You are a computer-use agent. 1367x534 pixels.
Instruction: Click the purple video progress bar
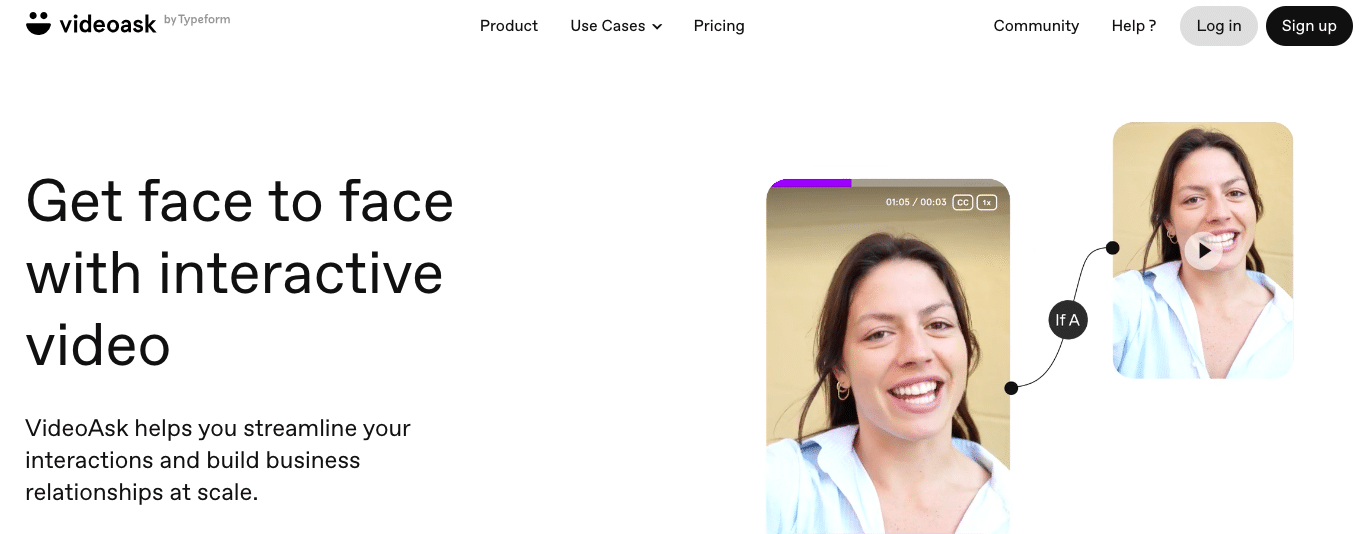[x=810, y=183]
